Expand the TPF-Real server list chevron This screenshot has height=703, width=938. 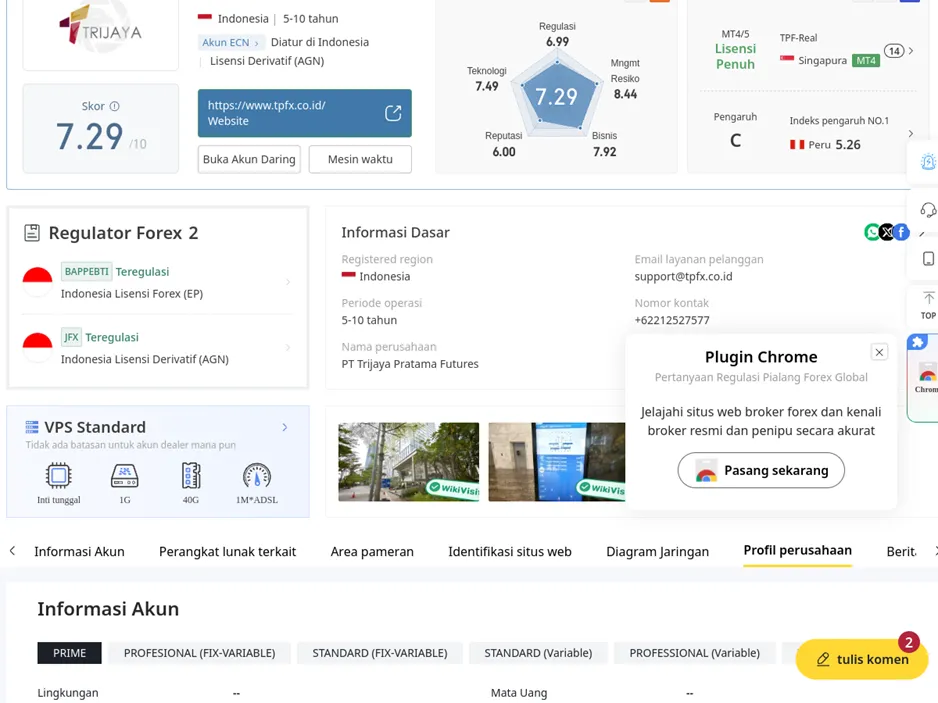[x=911, y=51]
